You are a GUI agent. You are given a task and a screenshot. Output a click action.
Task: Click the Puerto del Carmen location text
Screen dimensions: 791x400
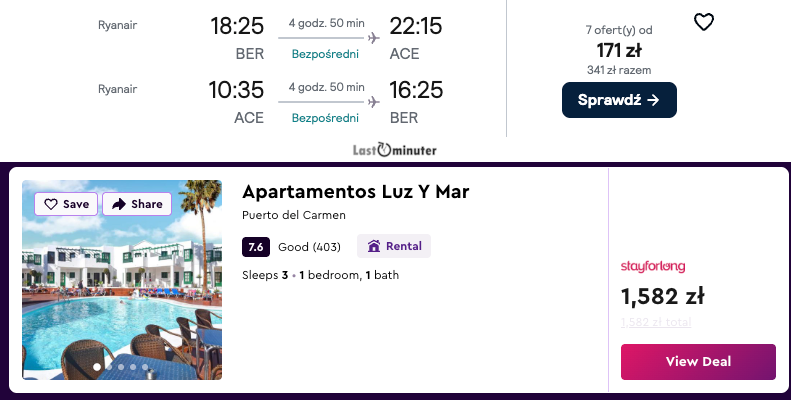(294, 216)
